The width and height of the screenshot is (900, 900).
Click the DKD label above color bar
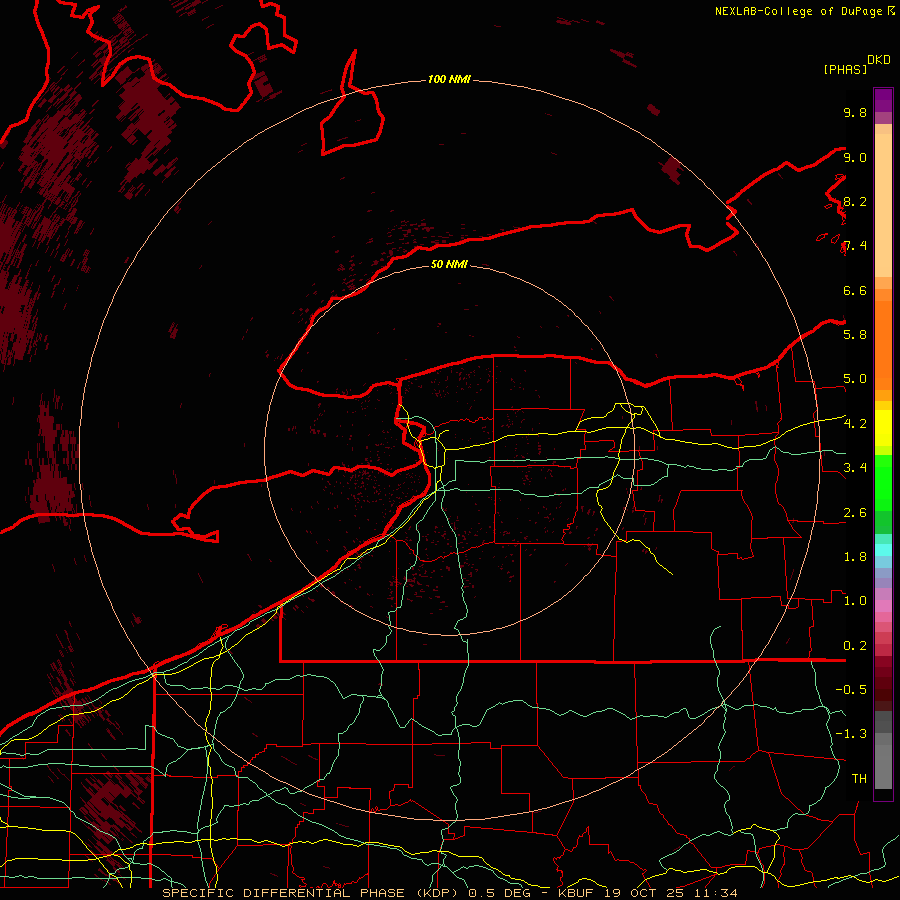[879, 59]
